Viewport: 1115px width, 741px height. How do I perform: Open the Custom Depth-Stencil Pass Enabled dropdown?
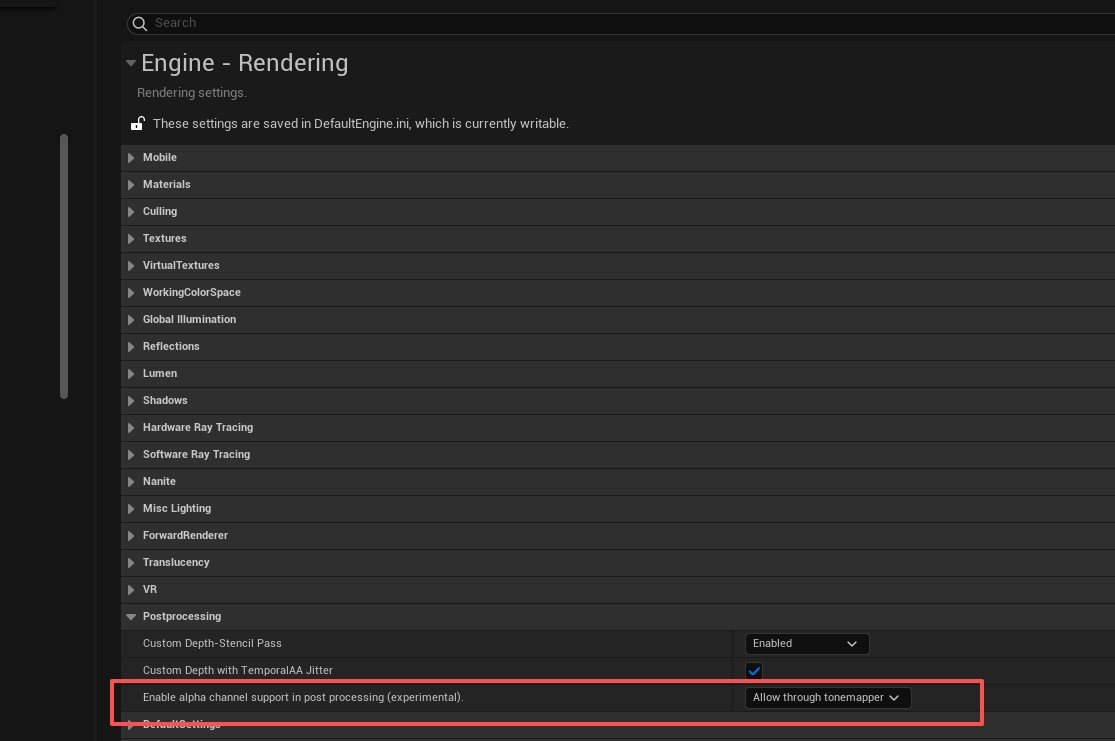[x=806, y=644]
